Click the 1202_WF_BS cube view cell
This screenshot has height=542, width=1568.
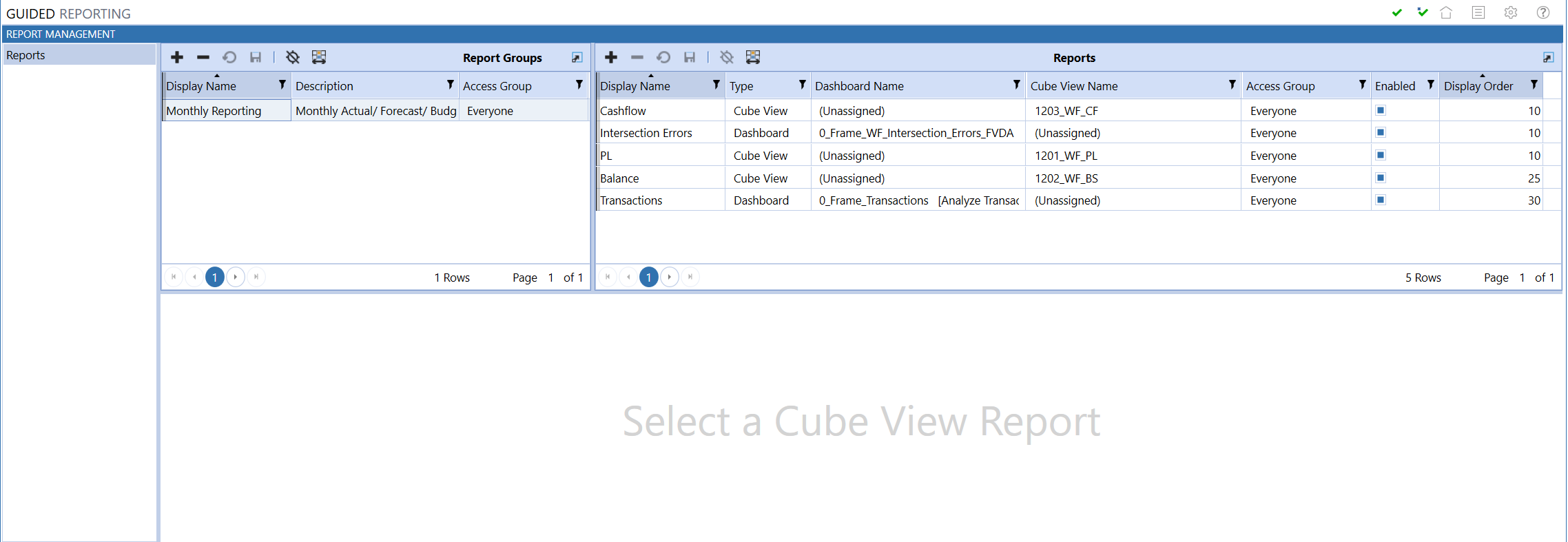(x=1133, y=178)
